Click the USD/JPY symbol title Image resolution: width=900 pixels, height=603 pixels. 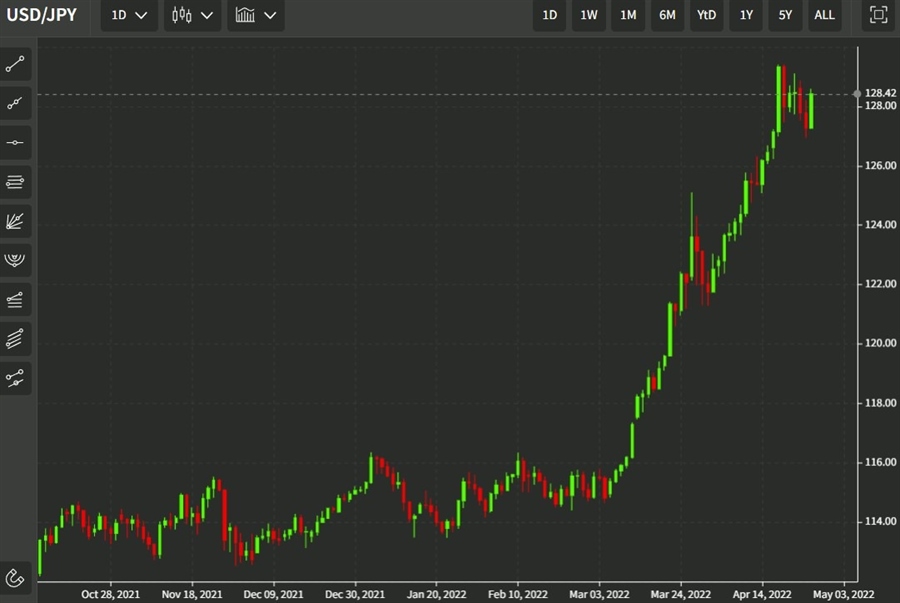(x=41, y=15)
